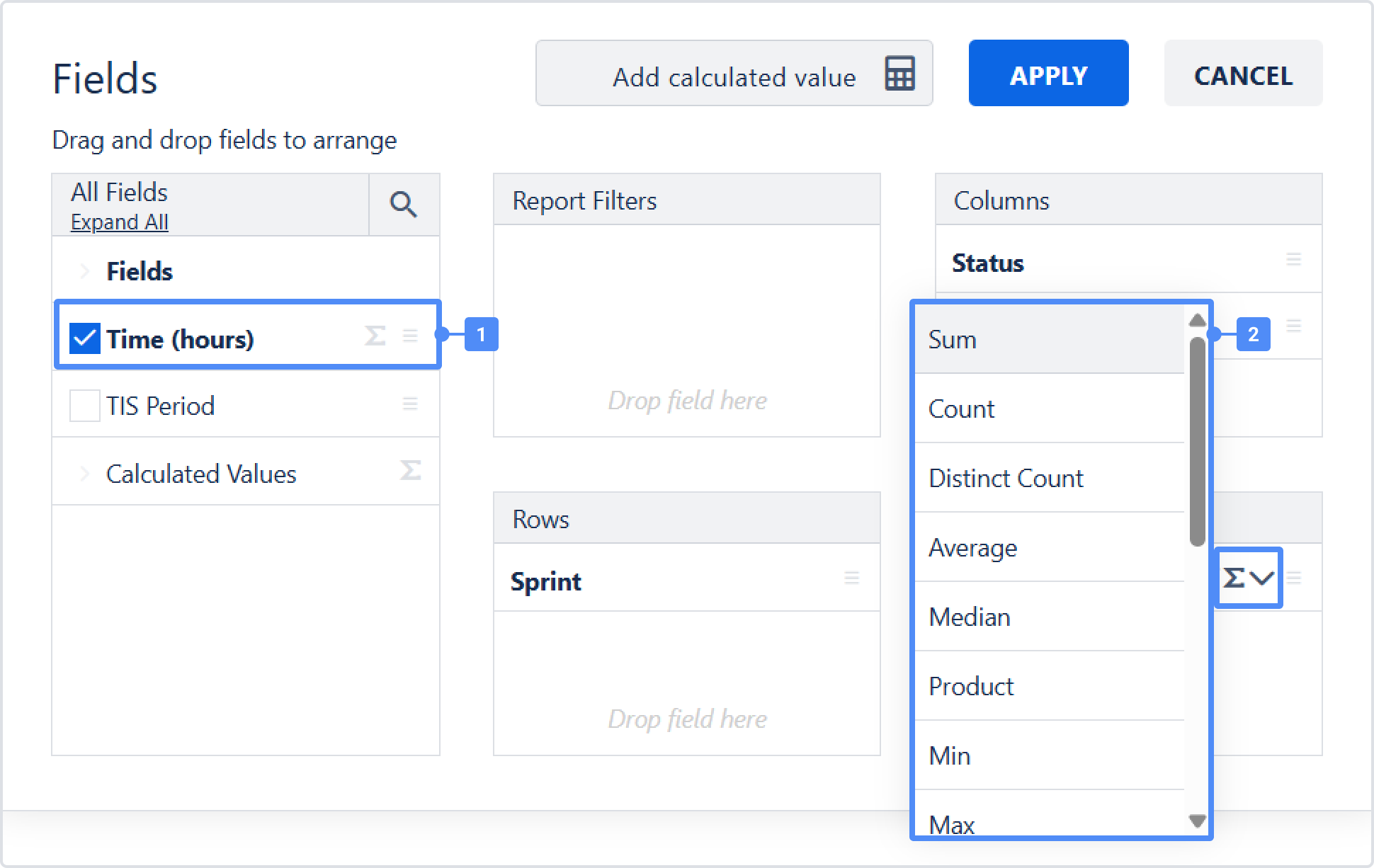Image resolution: width=1374 pixels, height=868 pixels.
Task: Pick Average in the aggregation list
Action: point(972,547)
